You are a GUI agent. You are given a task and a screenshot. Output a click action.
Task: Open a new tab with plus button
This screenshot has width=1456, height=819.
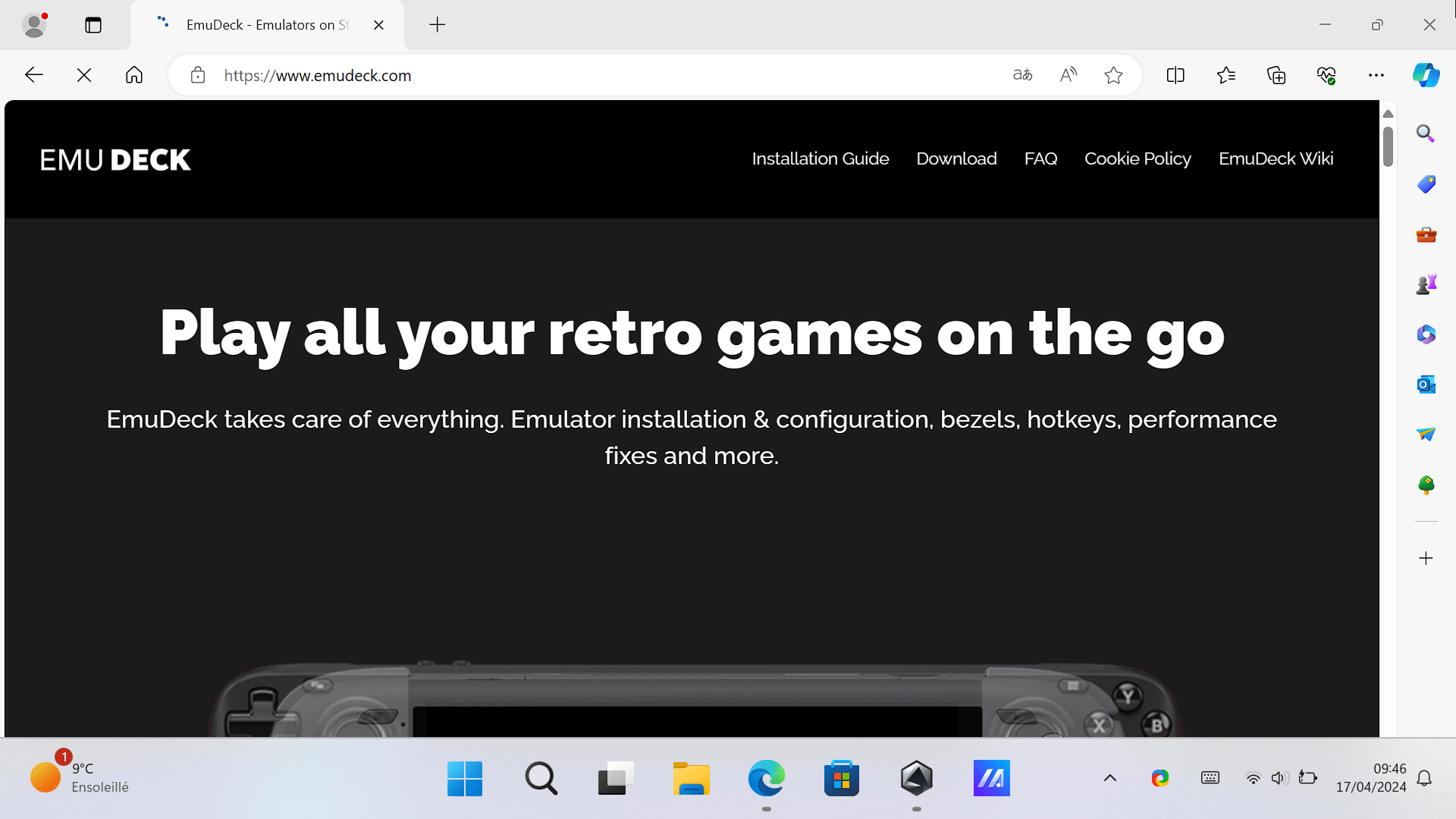438,25
